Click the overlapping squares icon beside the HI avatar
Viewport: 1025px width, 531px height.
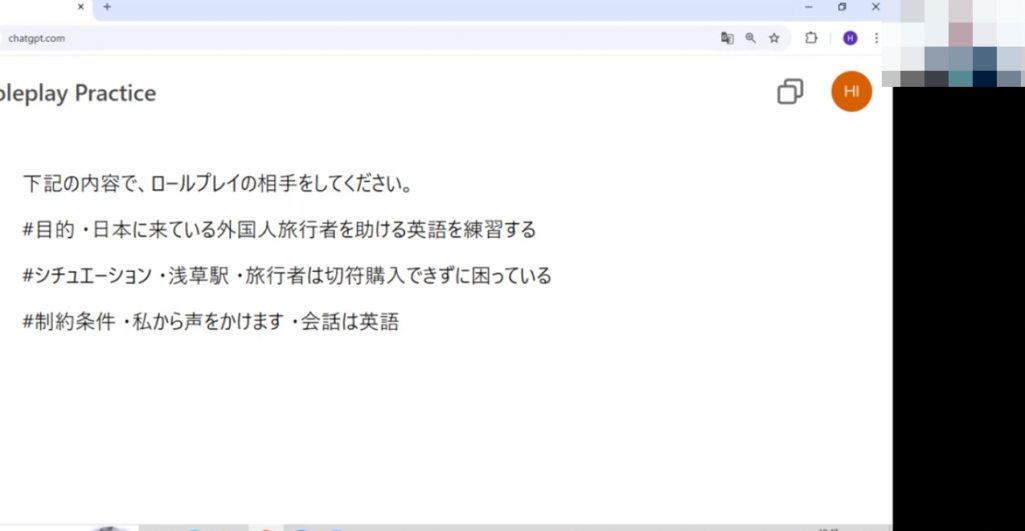(x=790, y=92)
